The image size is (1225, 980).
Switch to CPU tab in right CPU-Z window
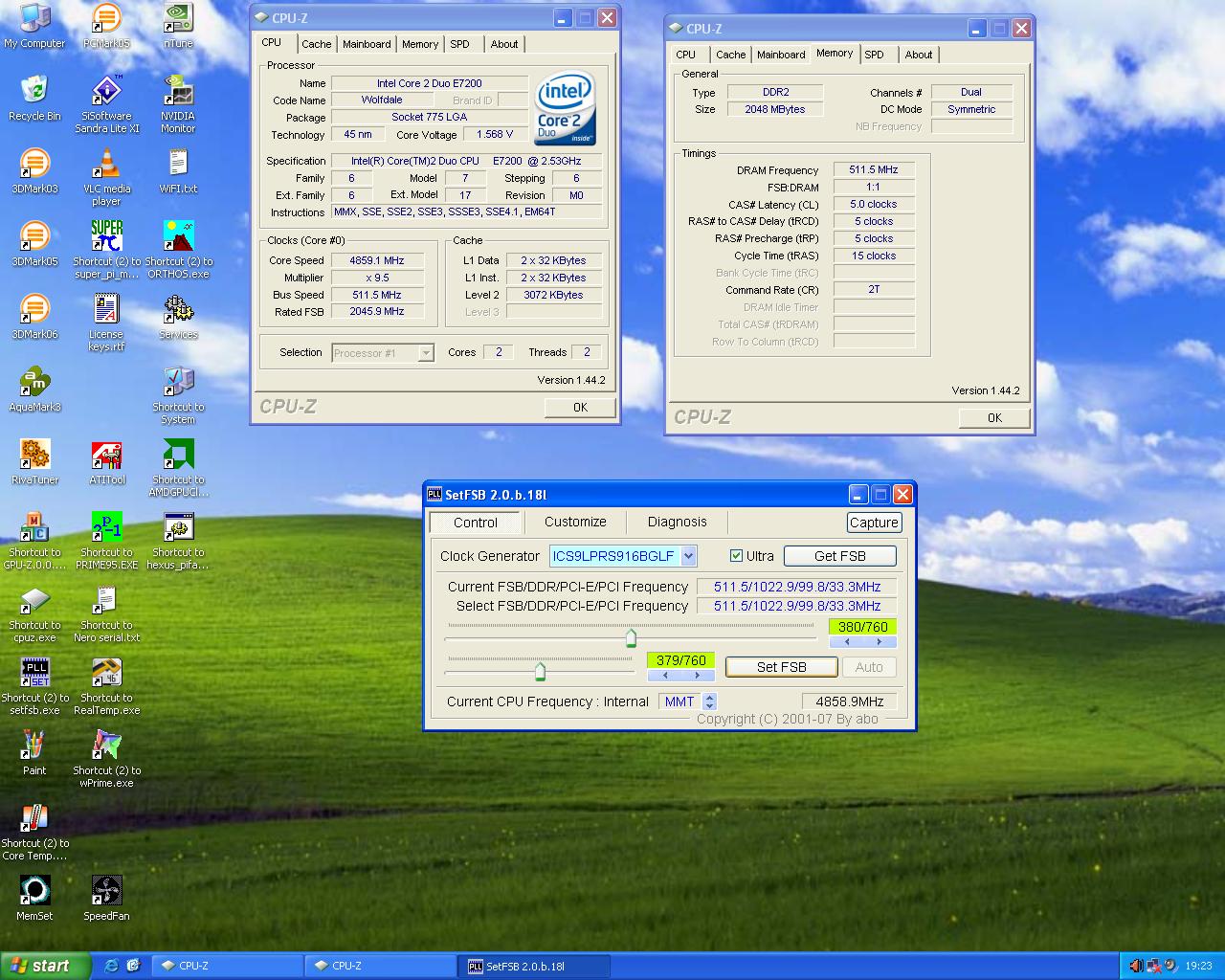[x=686, y=55]
